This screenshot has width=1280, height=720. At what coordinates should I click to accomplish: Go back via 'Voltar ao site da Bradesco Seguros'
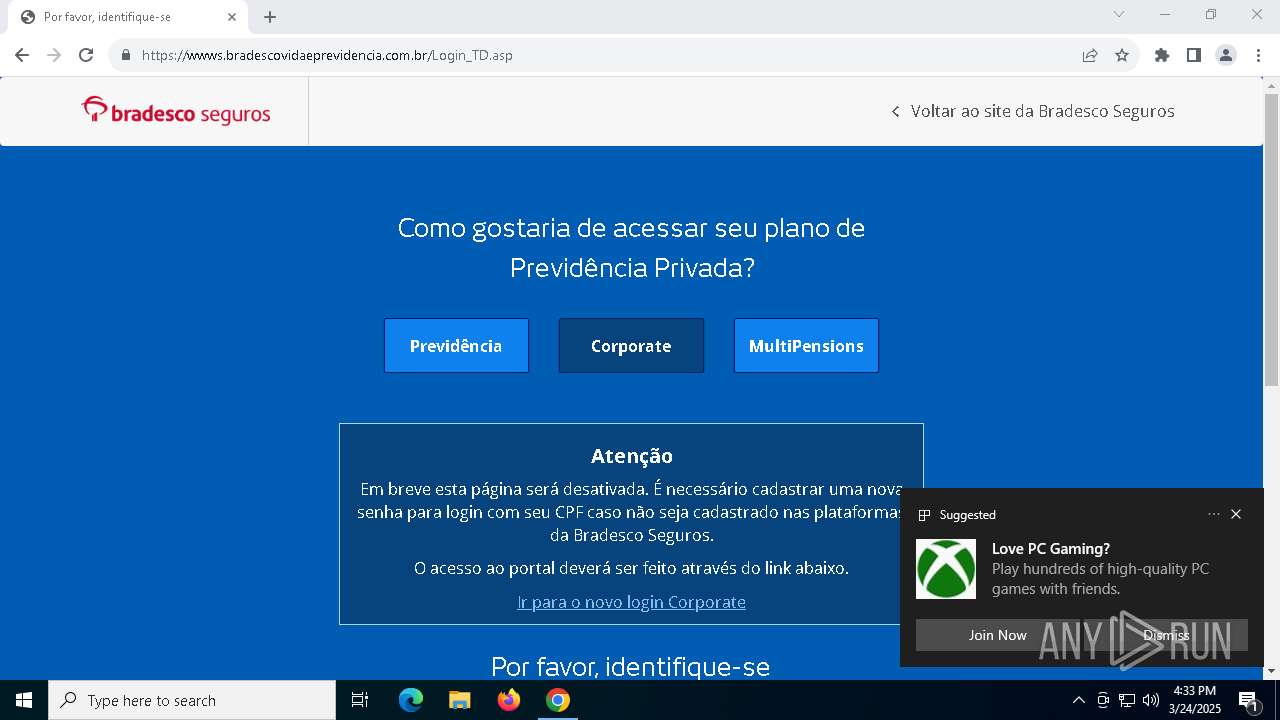click(x=1033, y=111)
